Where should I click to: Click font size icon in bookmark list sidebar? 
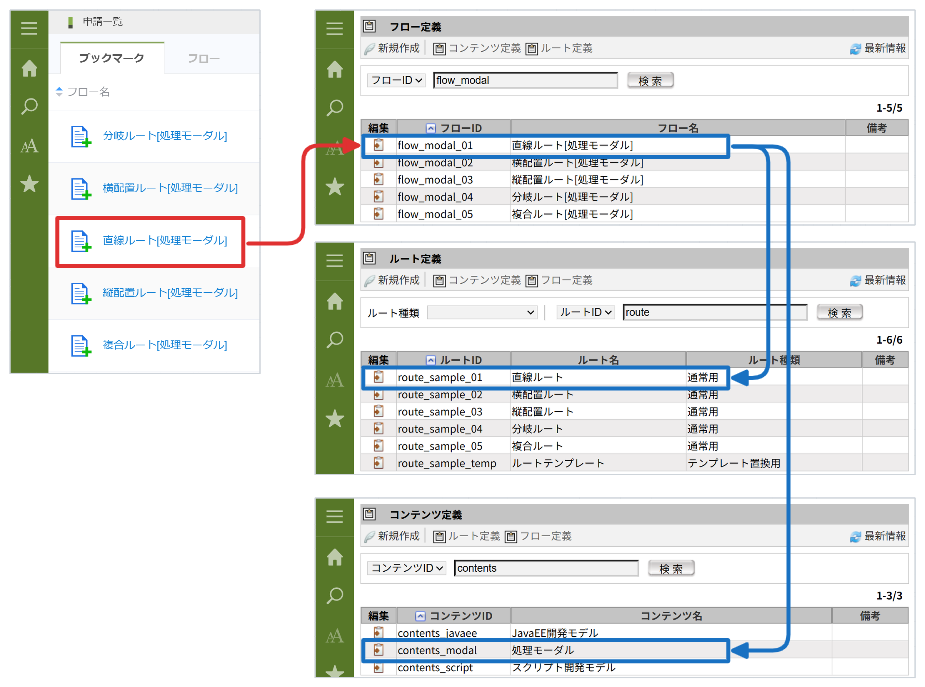[29, 146]
